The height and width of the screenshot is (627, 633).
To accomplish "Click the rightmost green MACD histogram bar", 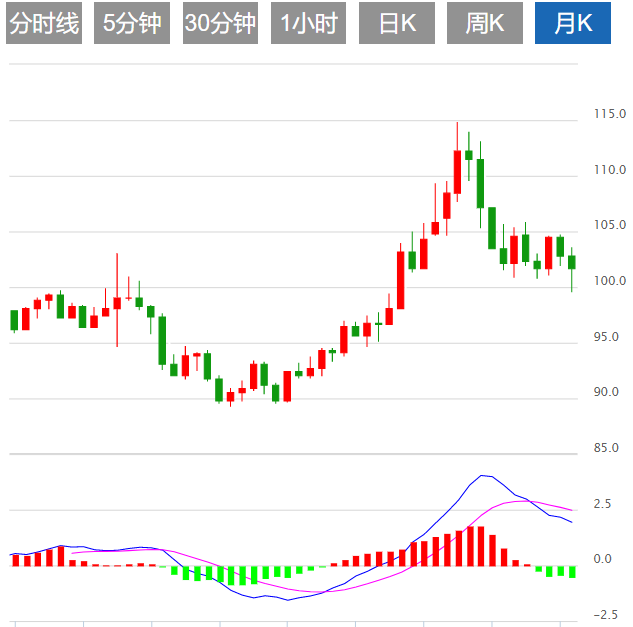I will coord(572,571).
